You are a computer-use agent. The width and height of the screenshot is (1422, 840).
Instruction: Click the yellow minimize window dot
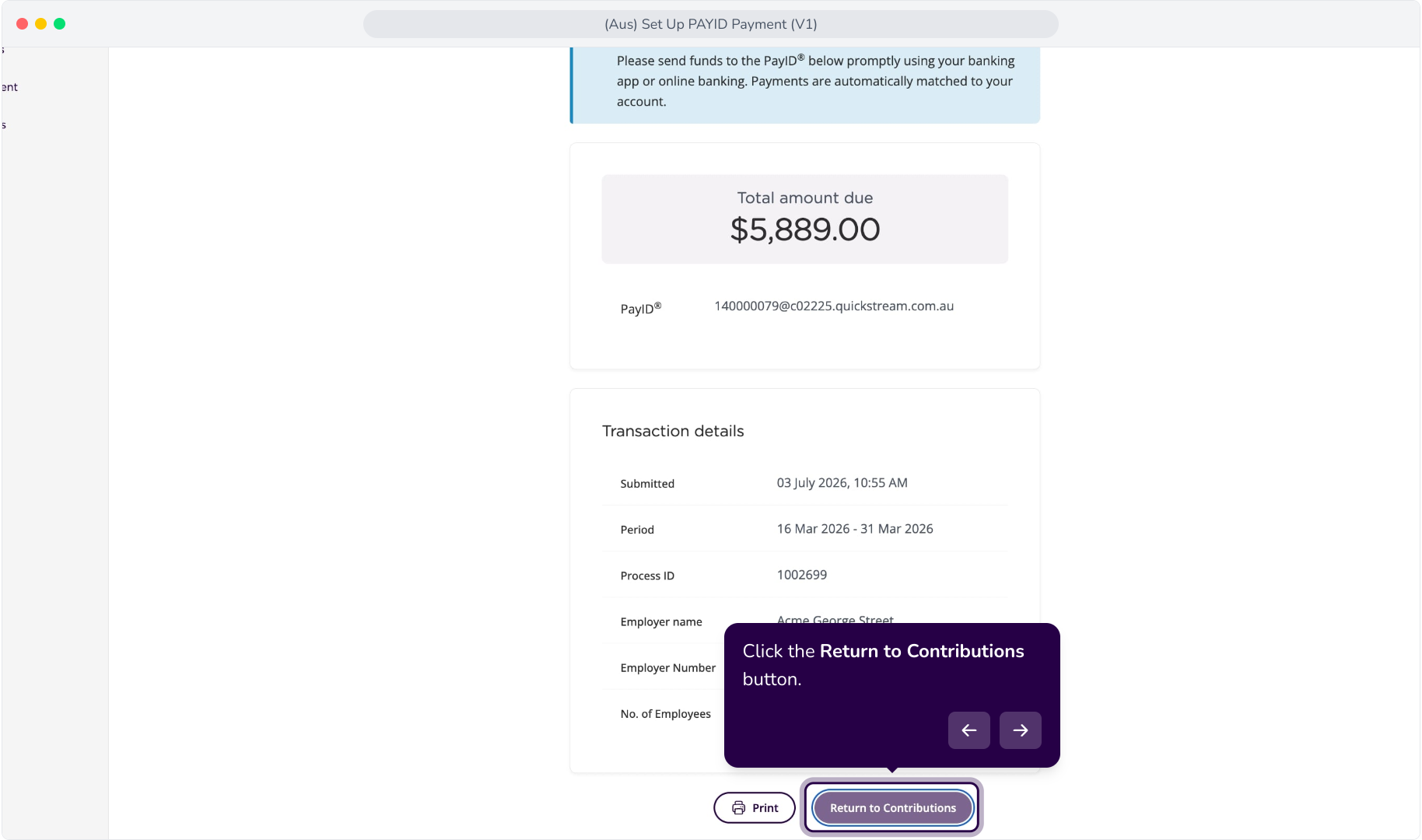[x=40, y=24]
